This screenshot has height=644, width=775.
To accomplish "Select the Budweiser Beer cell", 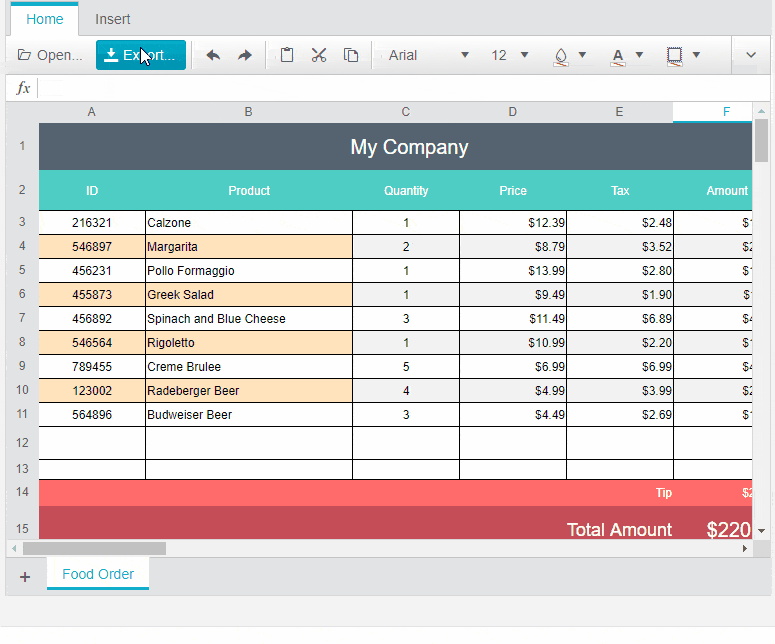I will pos(249,415).
